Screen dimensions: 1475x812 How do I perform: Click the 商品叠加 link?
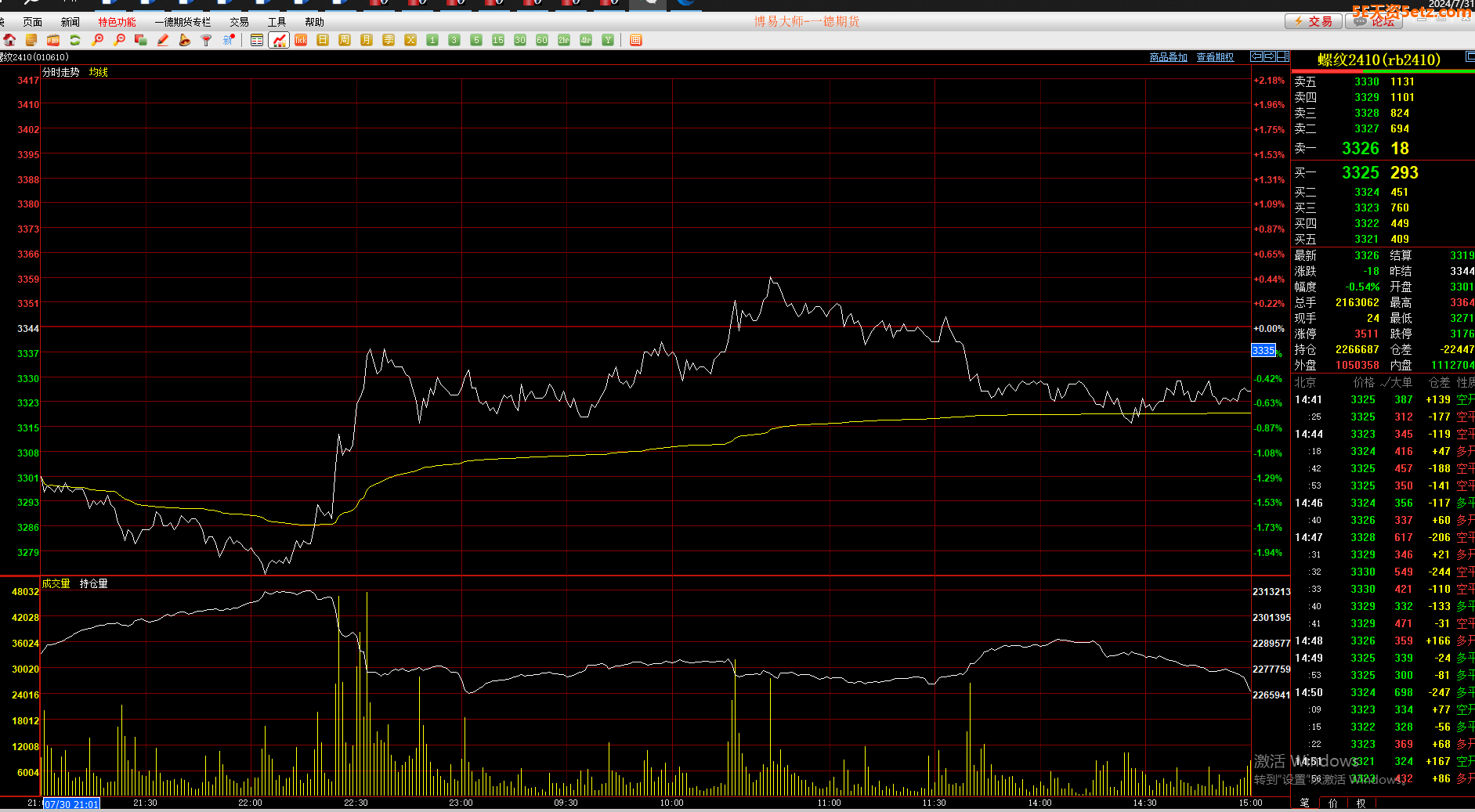(1168, 57)
